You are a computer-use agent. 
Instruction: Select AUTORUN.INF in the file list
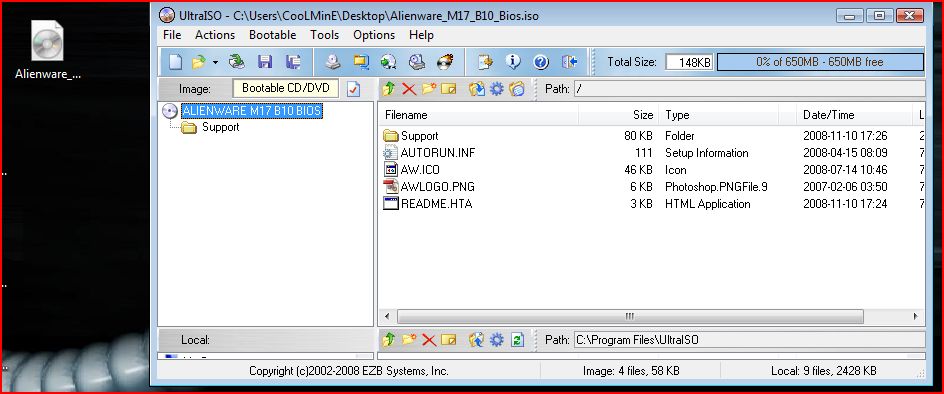tap(438, 153)
